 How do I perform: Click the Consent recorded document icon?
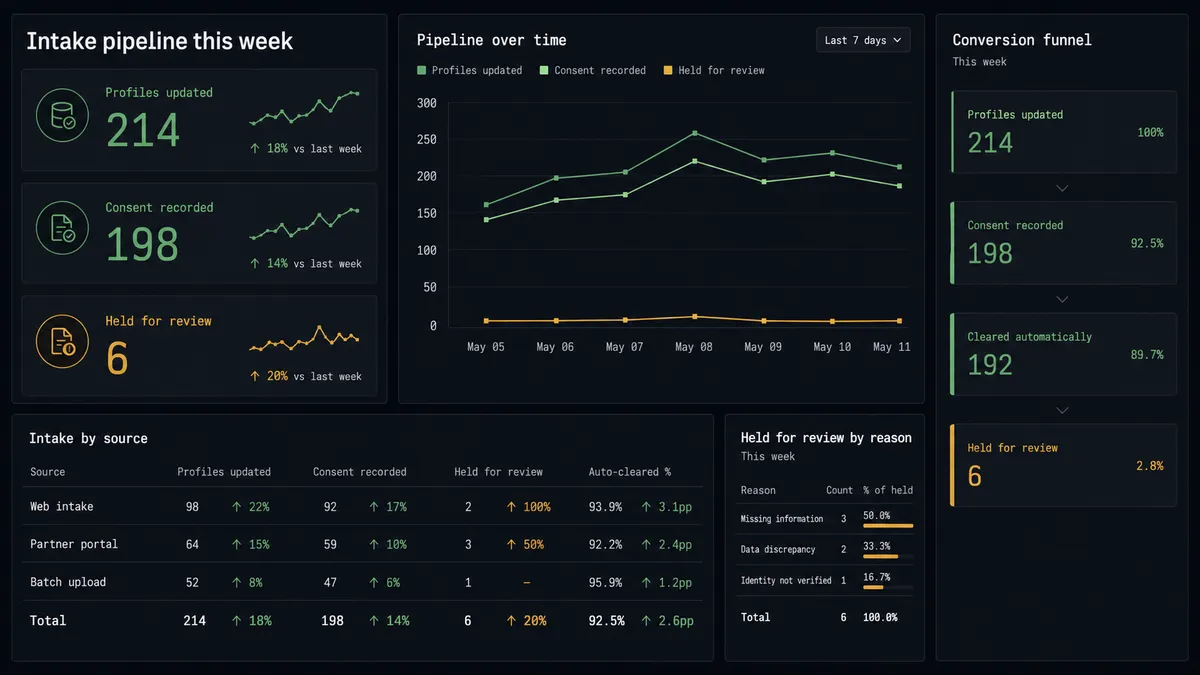pyautogui.click(x=63, y=228)
